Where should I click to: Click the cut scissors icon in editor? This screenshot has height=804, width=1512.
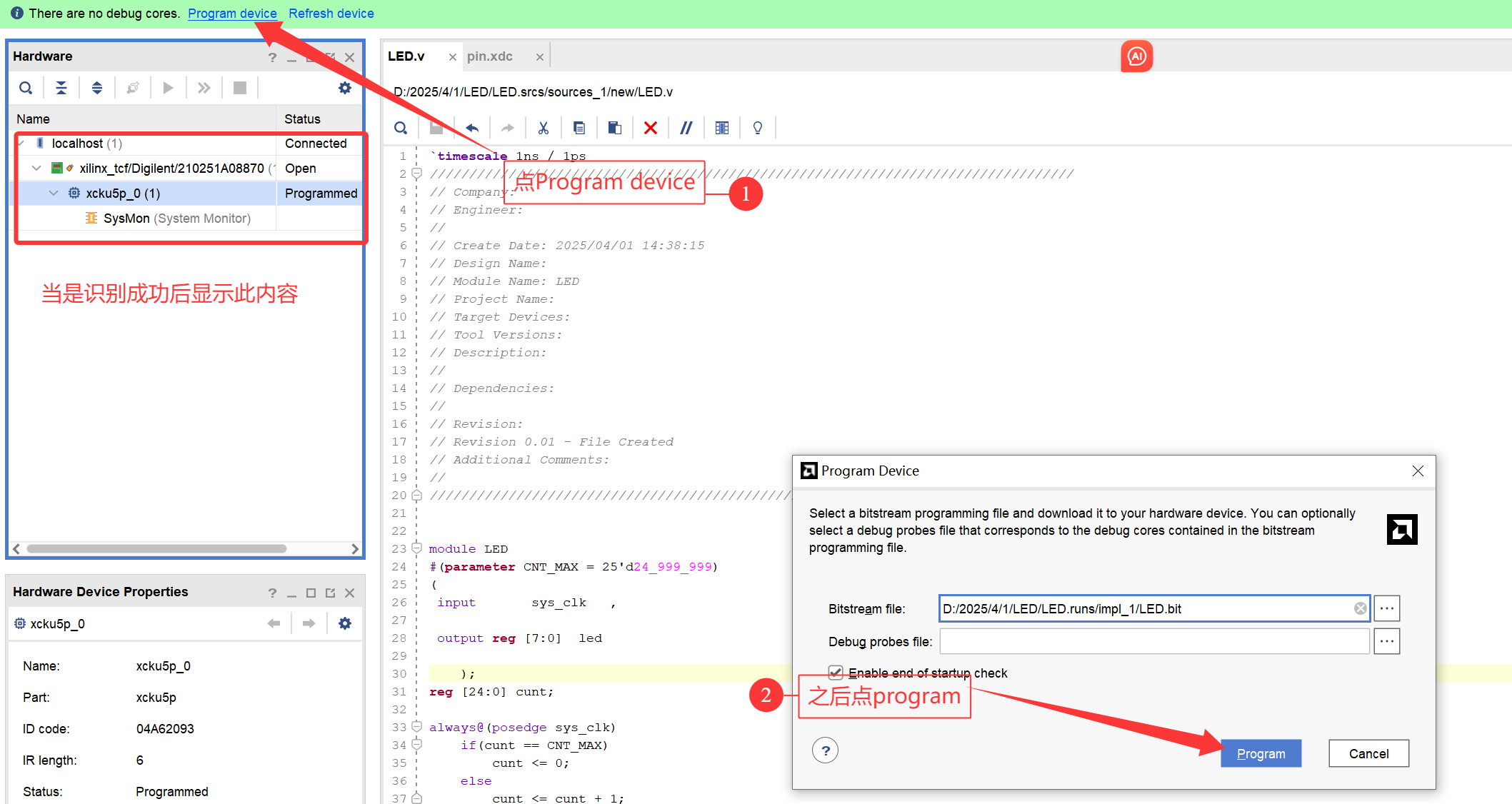544,128
